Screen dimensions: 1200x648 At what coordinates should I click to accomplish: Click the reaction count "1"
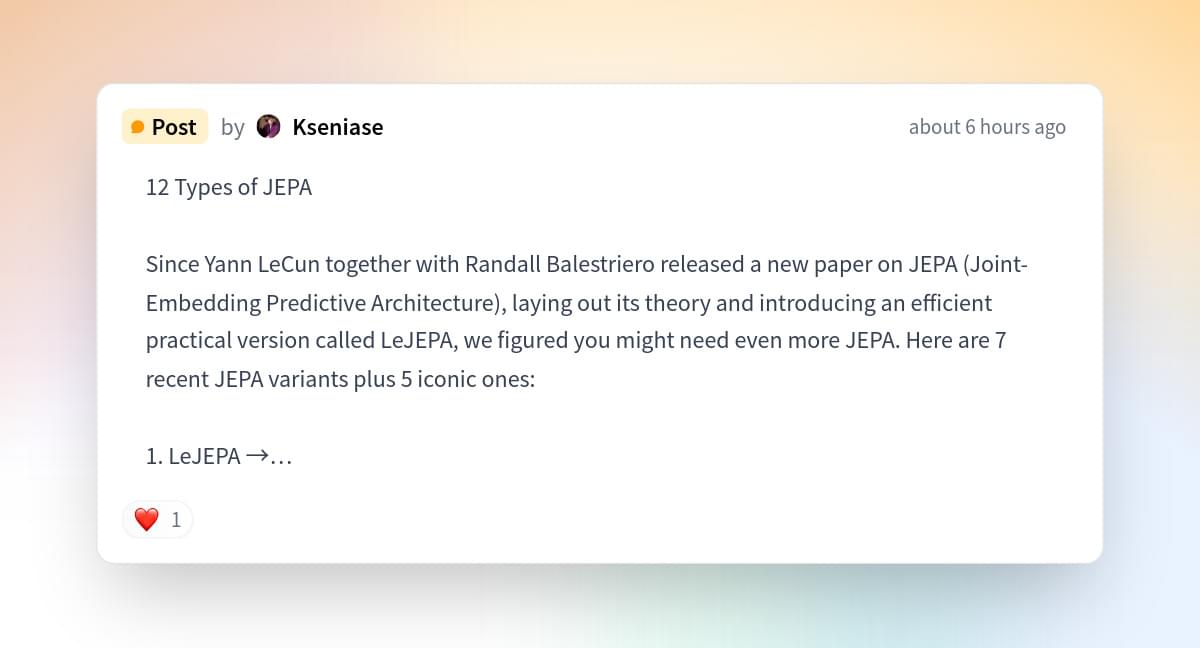(176, 520)
